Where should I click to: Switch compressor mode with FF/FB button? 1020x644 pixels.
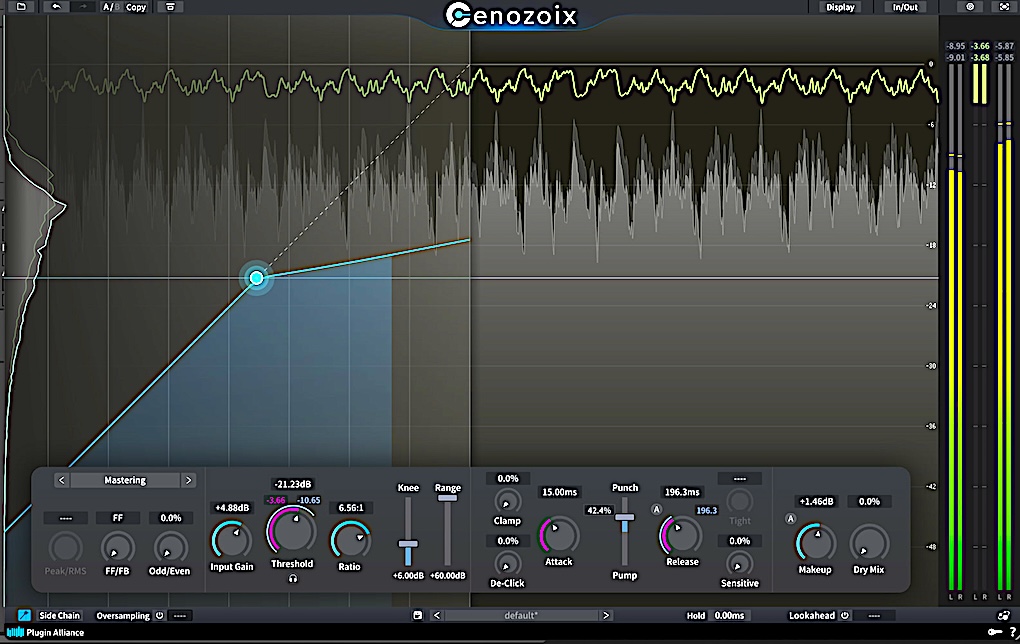click(118, 518)
